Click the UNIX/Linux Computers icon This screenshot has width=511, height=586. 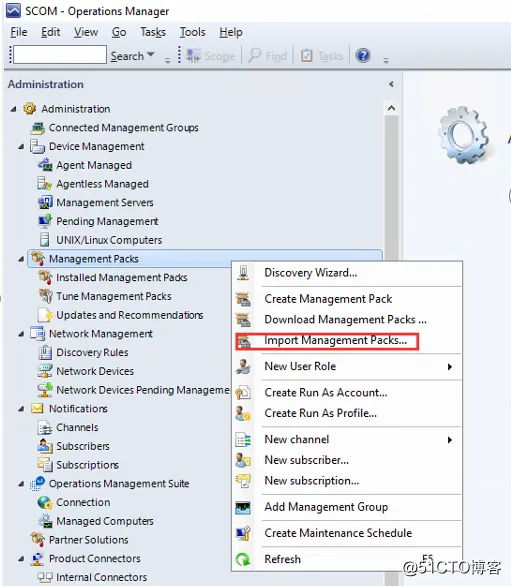coord(44,240)
